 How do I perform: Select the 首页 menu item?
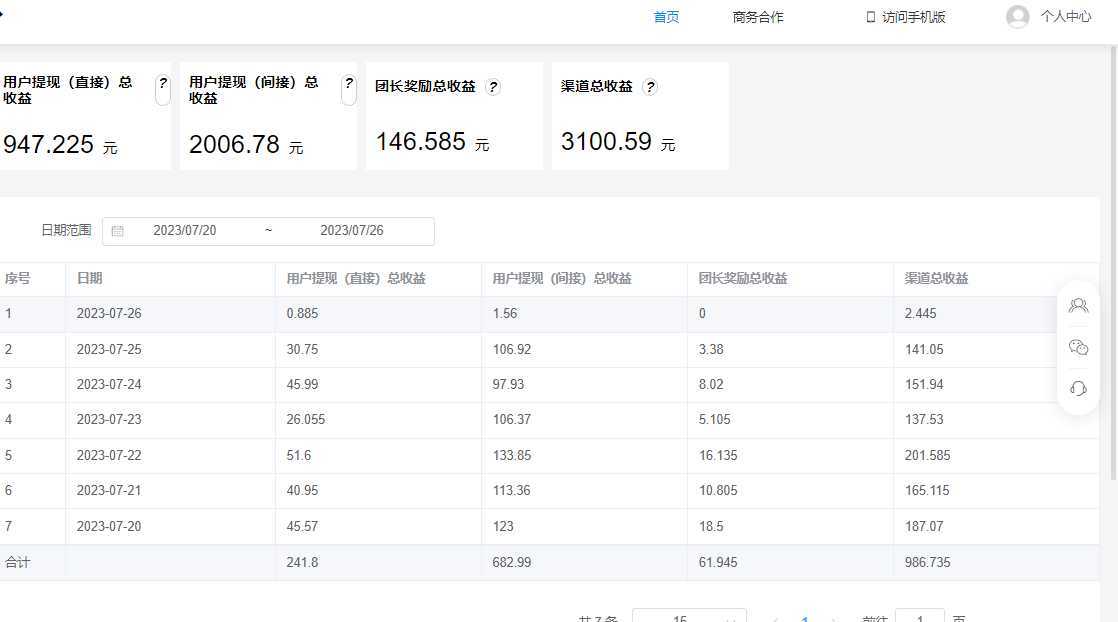(665, 16)
